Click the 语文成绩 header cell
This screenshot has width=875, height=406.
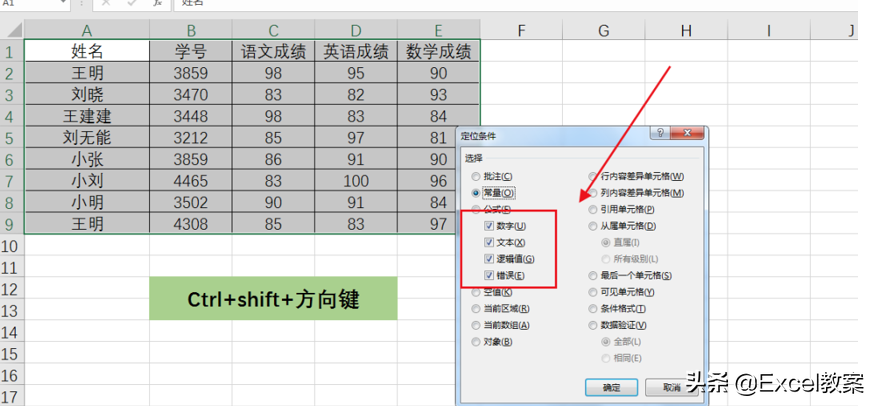[x=273, y=51]
